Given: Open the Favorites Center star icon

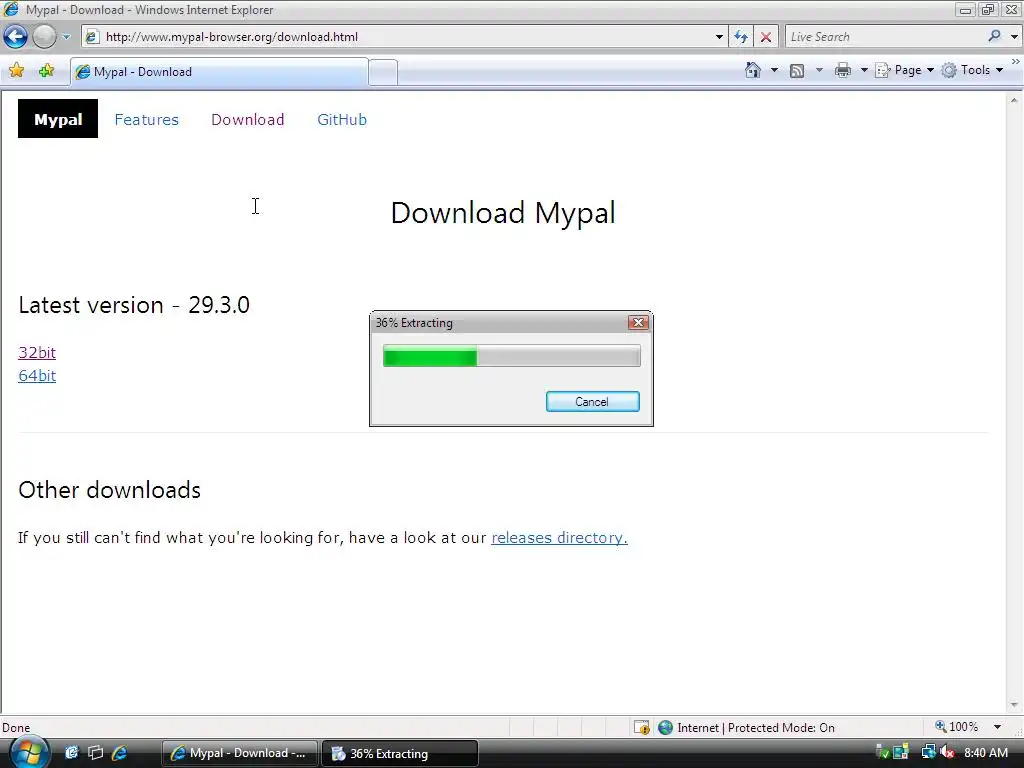Looking at the screenshot, I should click(x=16, y=71).
